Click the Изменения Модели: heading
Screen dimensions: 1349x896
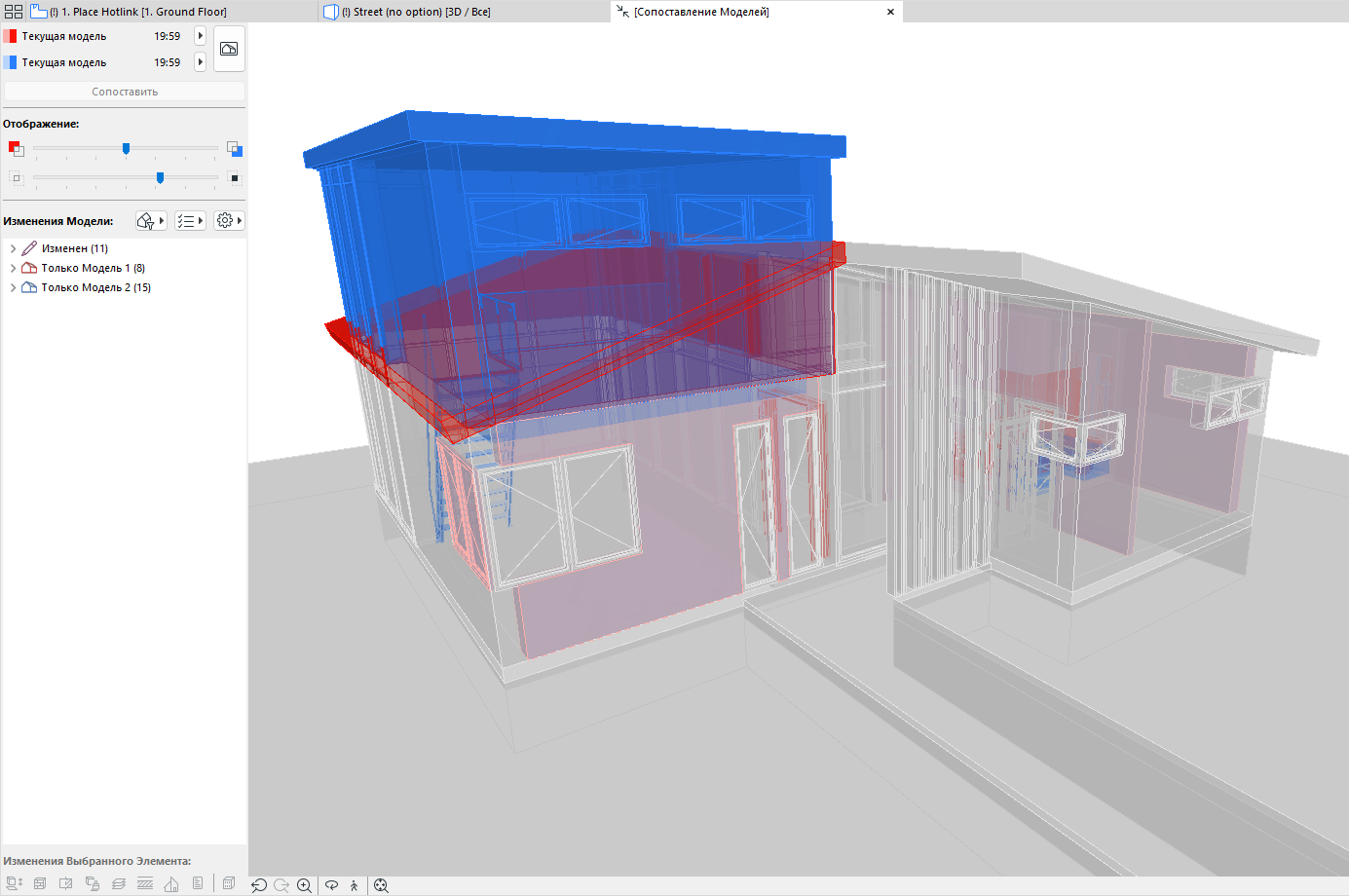pos(58,221)
